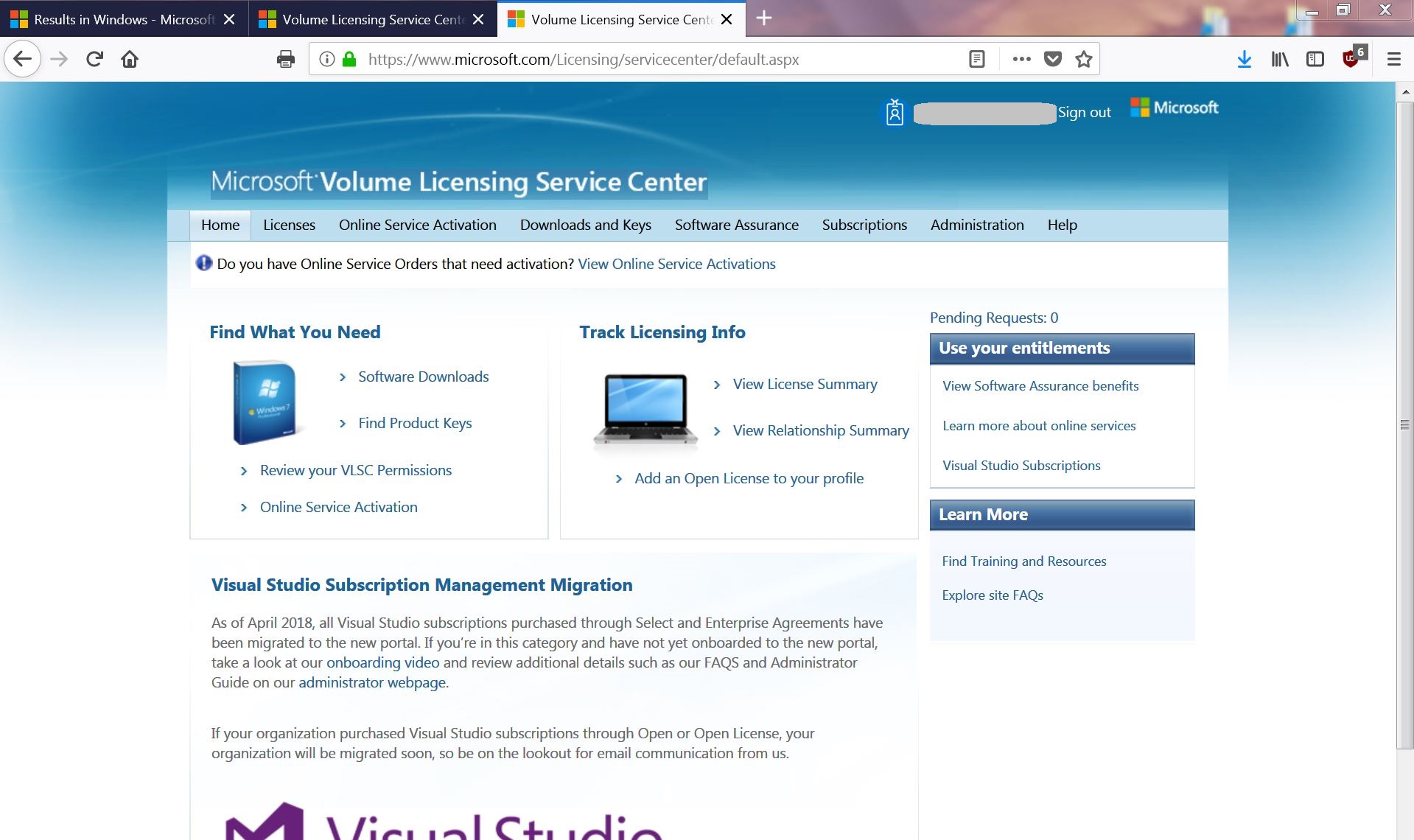Click the scrollbar up arrow
The width and height of the screenshot is (1414, 840).
click(1404, 92)
